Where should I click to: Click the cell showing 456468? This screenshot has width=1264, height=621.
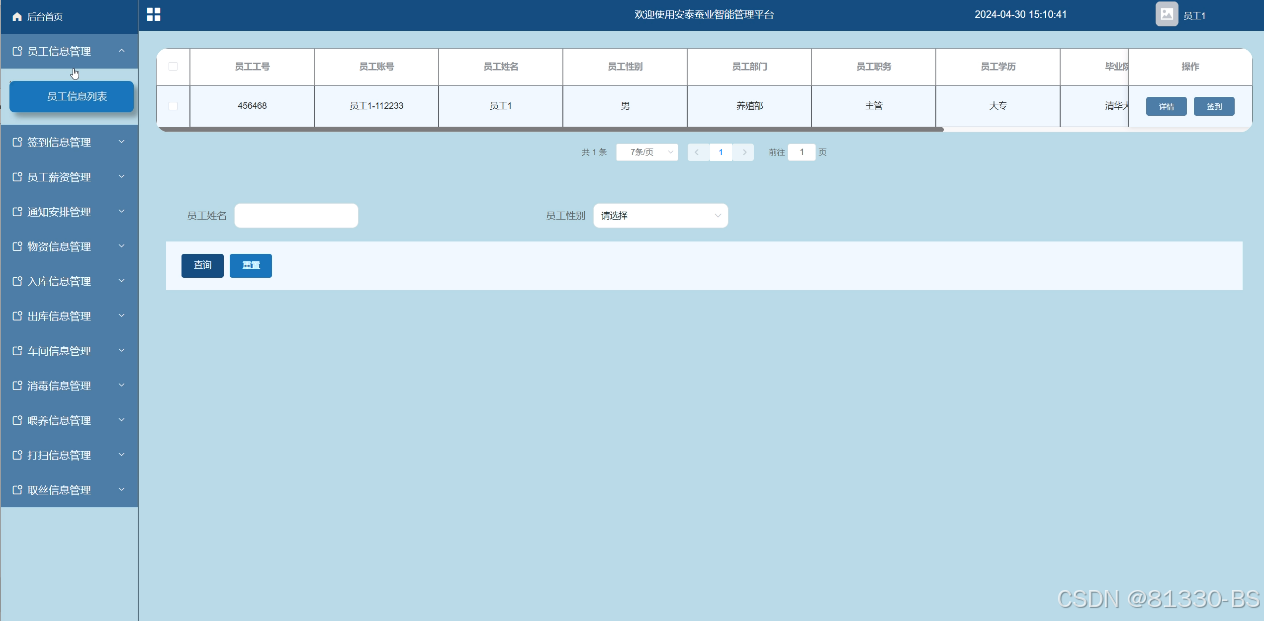pyautogui.click(x=252, y=106)
